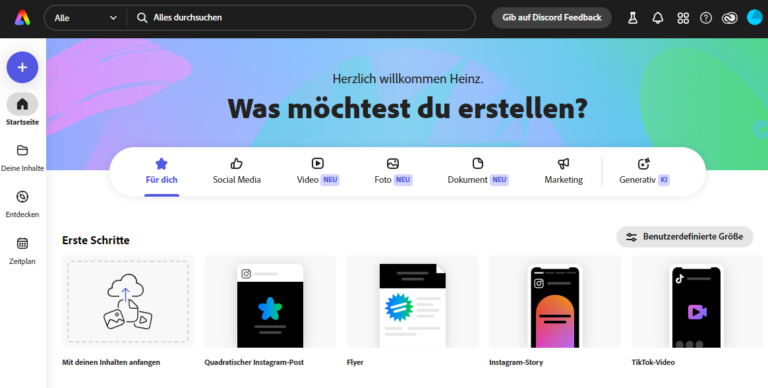Click the Herzlich willkommen Heinz text
This screenshot has width=768, height=388.
point(408,79)
